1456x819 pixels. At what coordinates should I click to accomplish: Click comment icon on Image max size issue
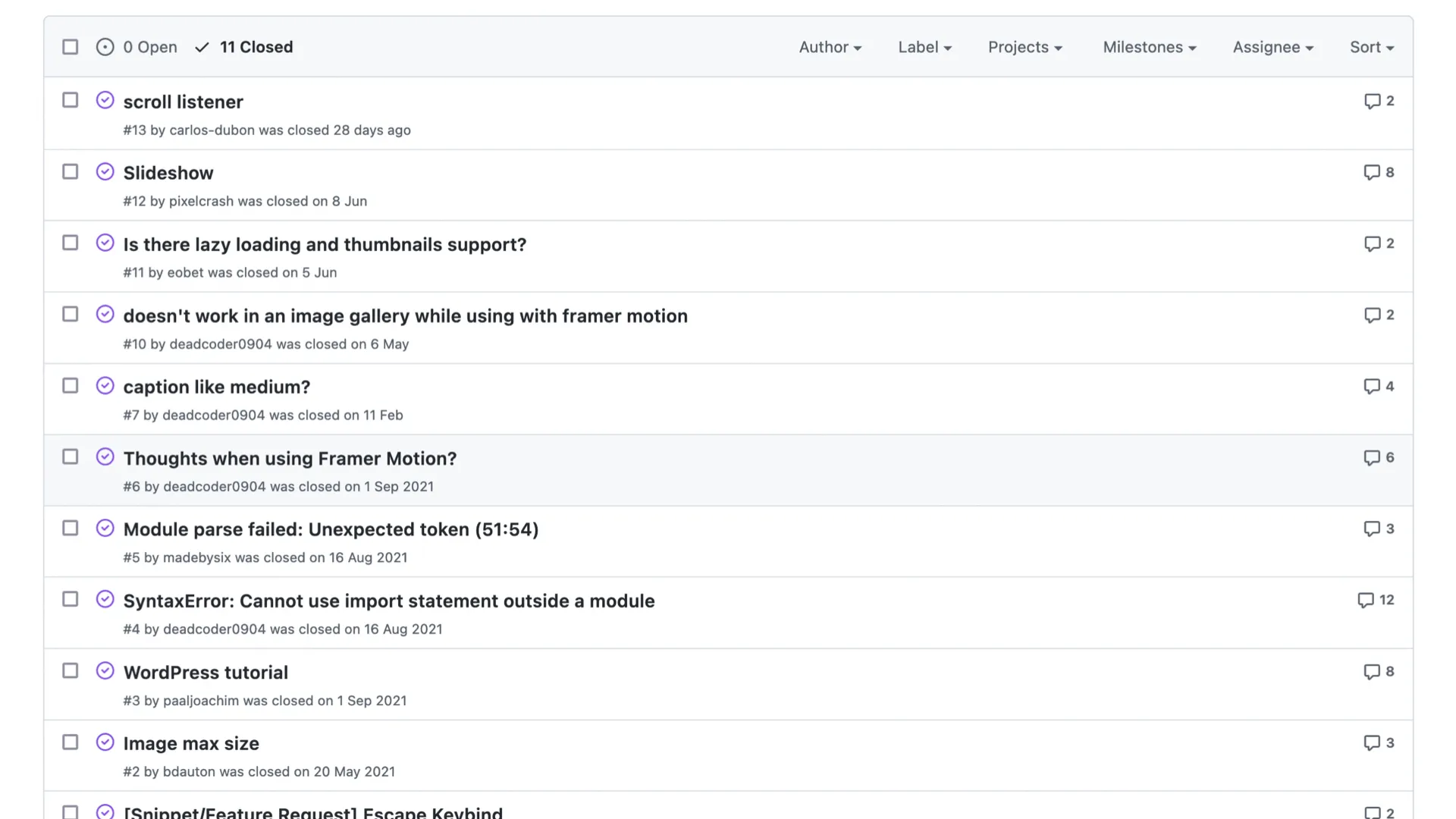(1372, 742)
